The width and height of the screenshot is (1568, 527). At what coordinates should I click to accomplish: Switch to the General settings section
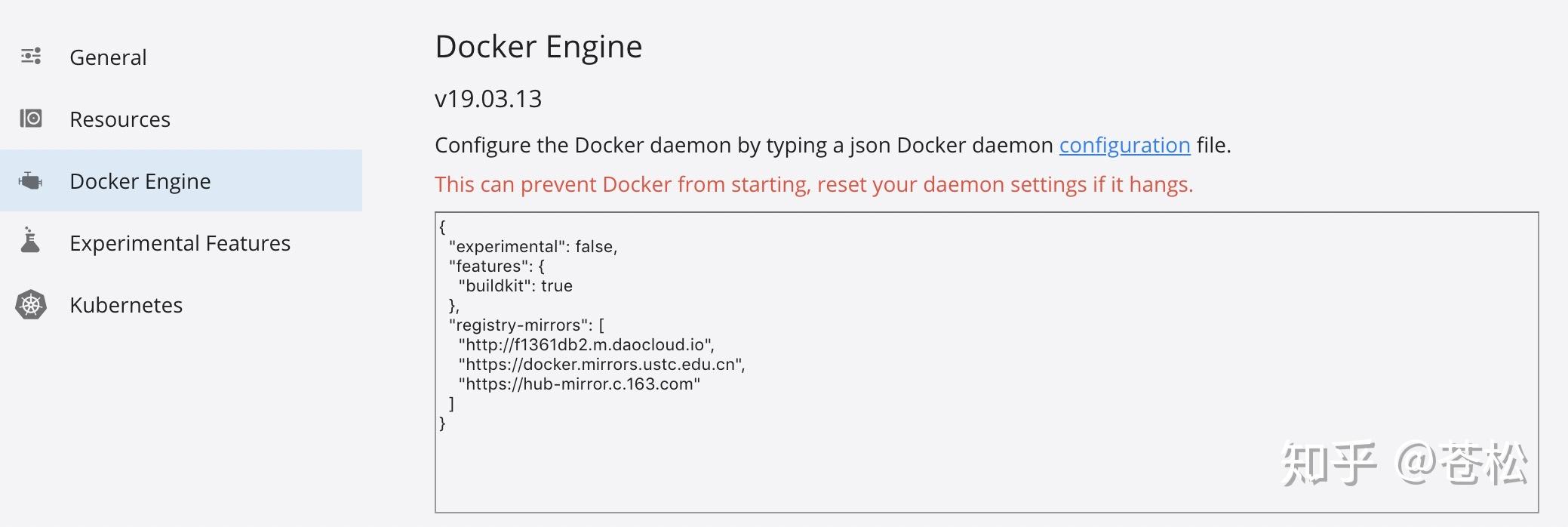[x=108, y=56]
